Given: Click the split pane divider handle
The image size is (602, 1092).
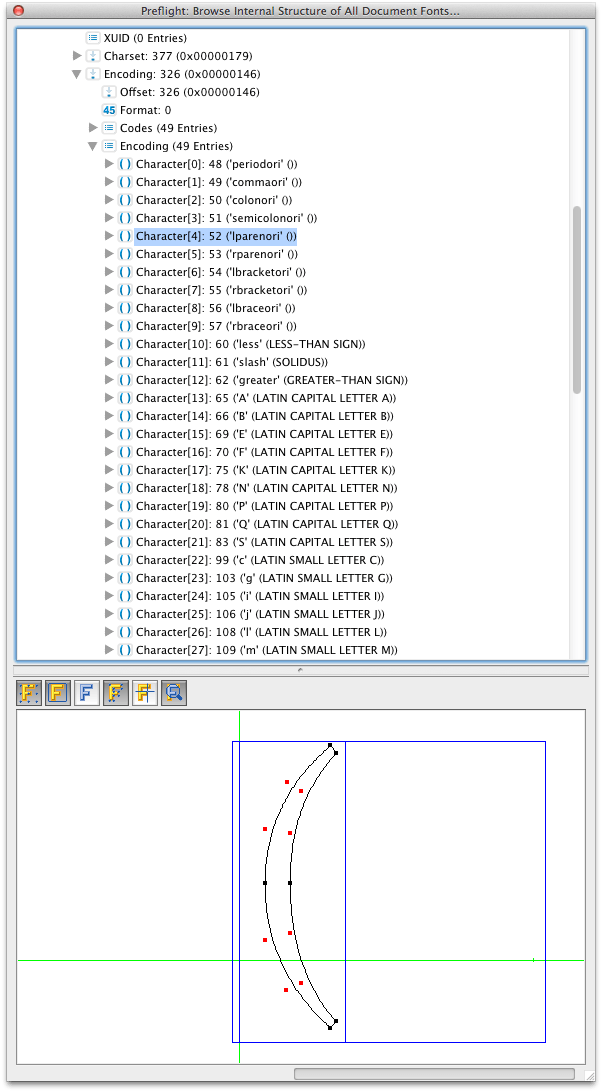Looking at the screenshot, I should pyautogui.click(x=300, y=670).
